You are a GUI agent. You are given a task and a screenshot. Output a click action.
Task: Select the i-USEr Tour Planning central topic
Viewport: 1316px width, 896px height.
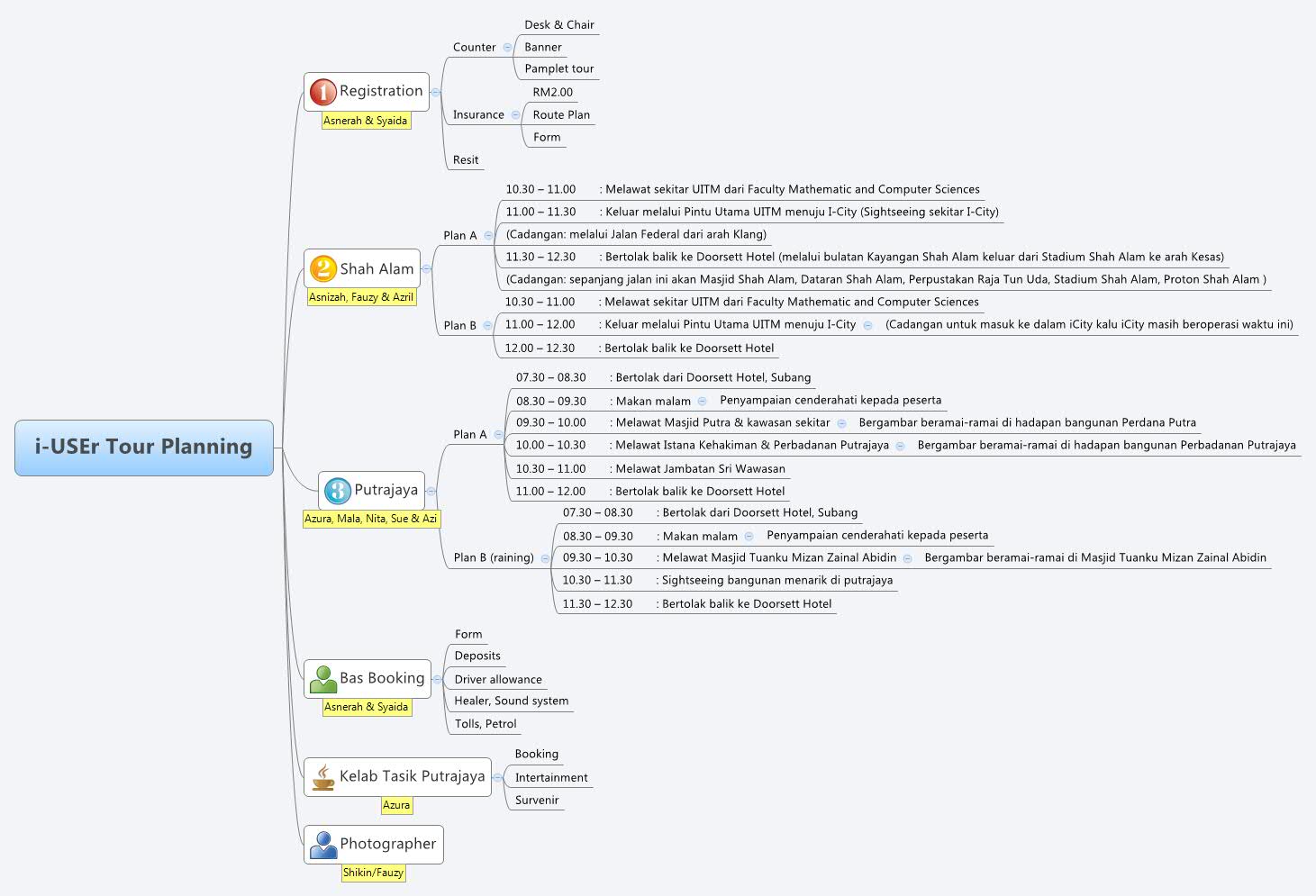pos(143,446)
